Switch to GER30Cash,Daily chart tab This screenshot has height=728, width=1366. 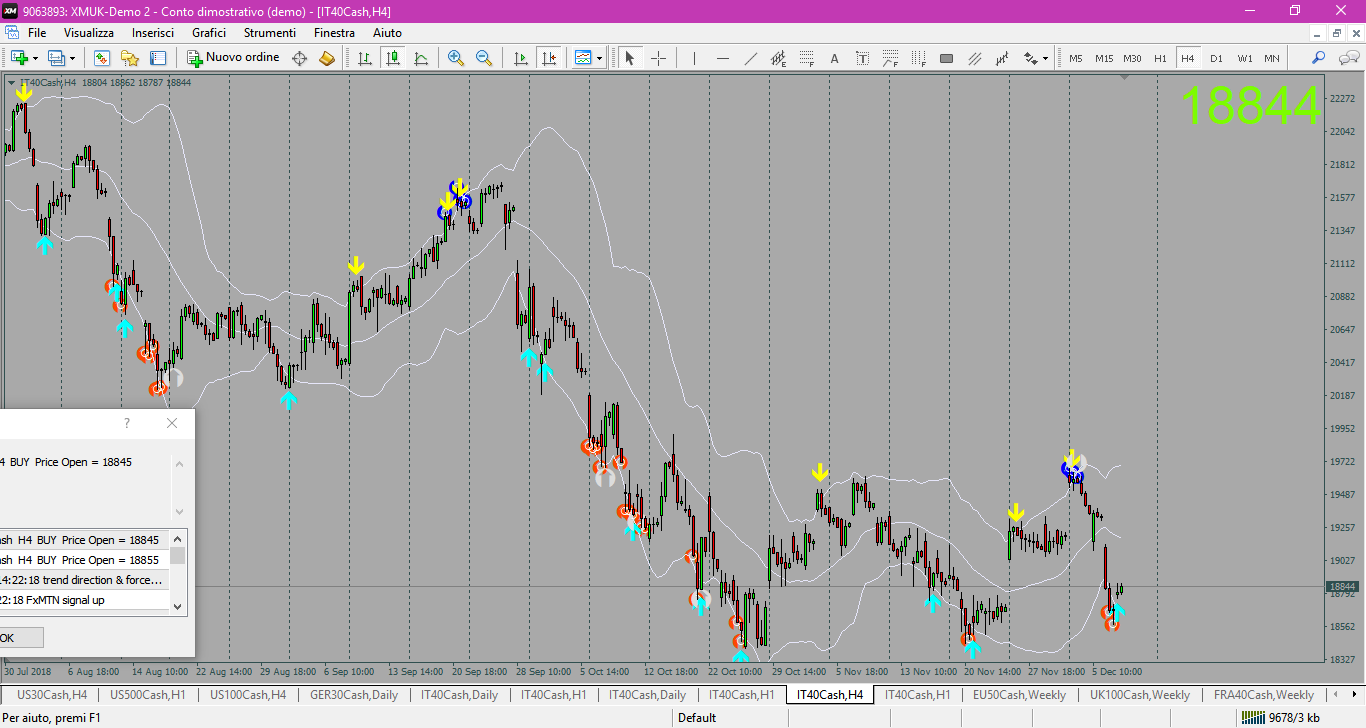point(354,694)
